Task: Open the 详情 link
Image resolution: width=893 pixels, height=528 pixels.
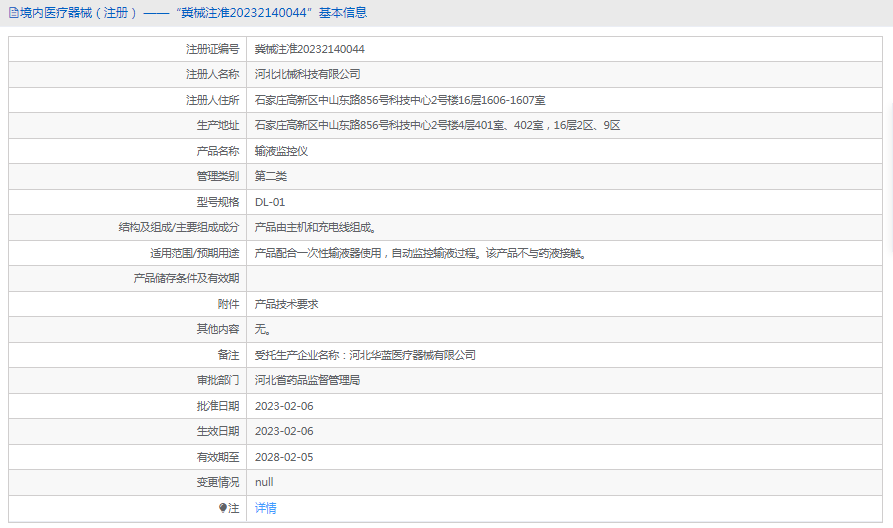Action: (265, 508)
